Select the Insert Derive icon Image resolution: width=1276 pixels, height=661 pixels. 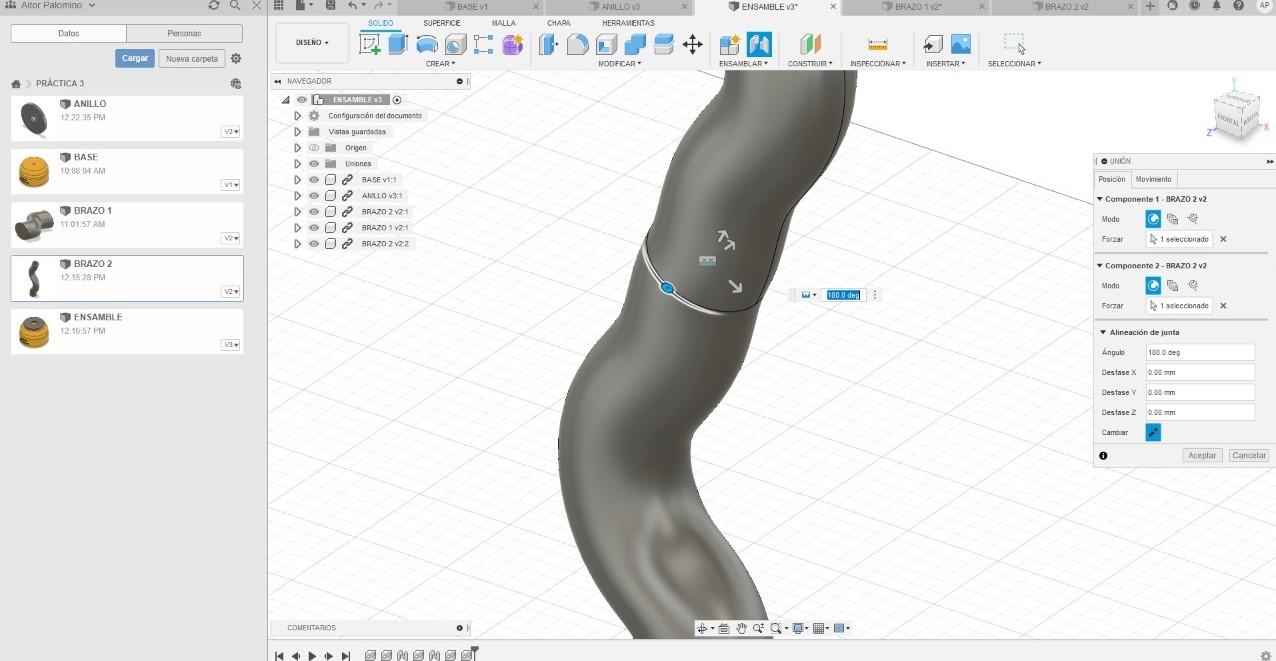pyautogui.click(x=933, y=44)
